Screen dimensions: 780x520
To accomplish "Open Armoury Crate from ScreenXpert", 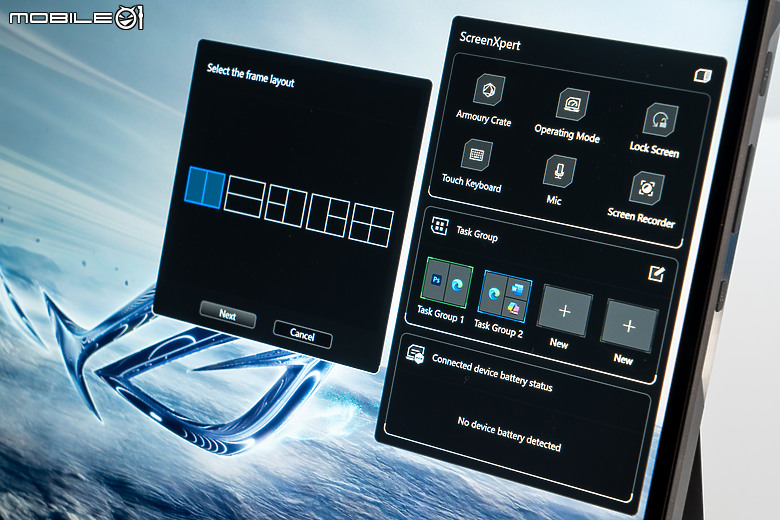I will (488, 90).
